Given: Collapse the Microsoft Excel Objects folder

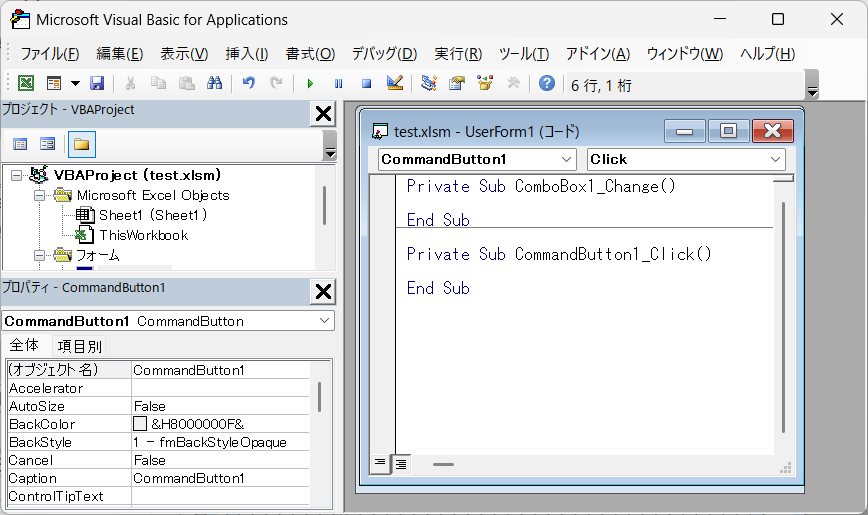Looking at the screenshot, I should pos(39,195).
